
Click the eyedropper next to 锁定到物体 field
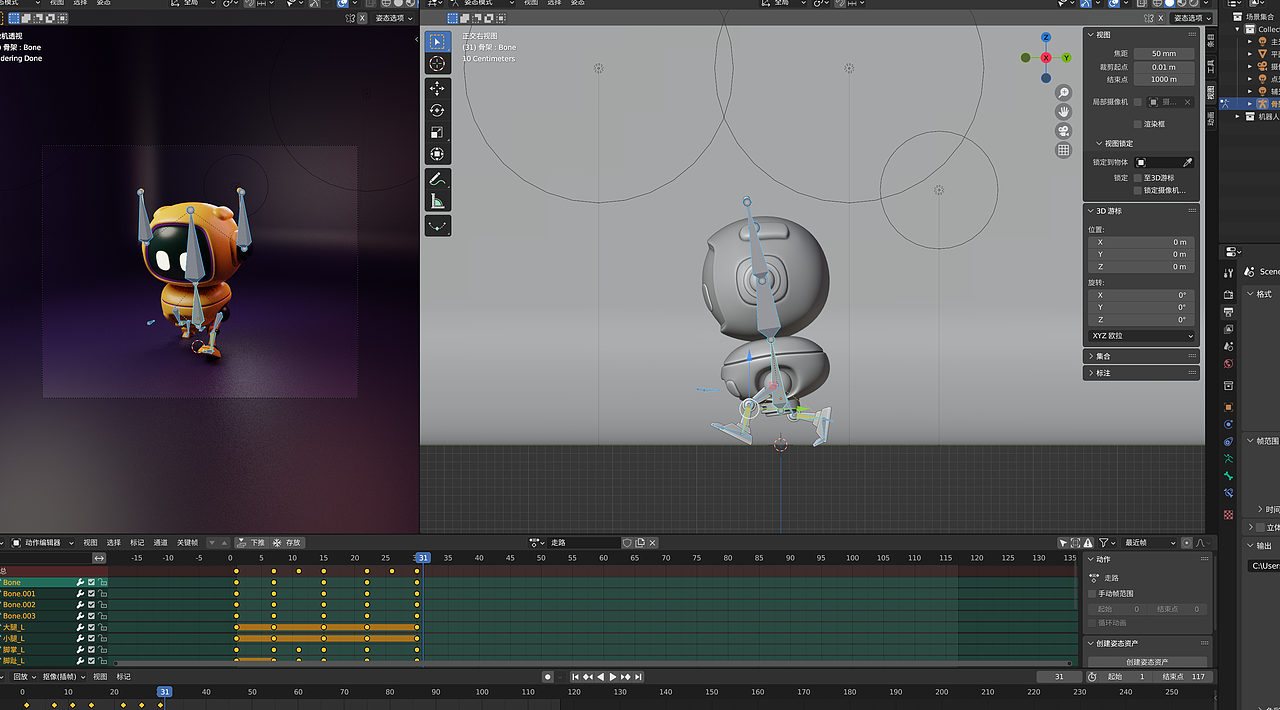pos(1187,162)
